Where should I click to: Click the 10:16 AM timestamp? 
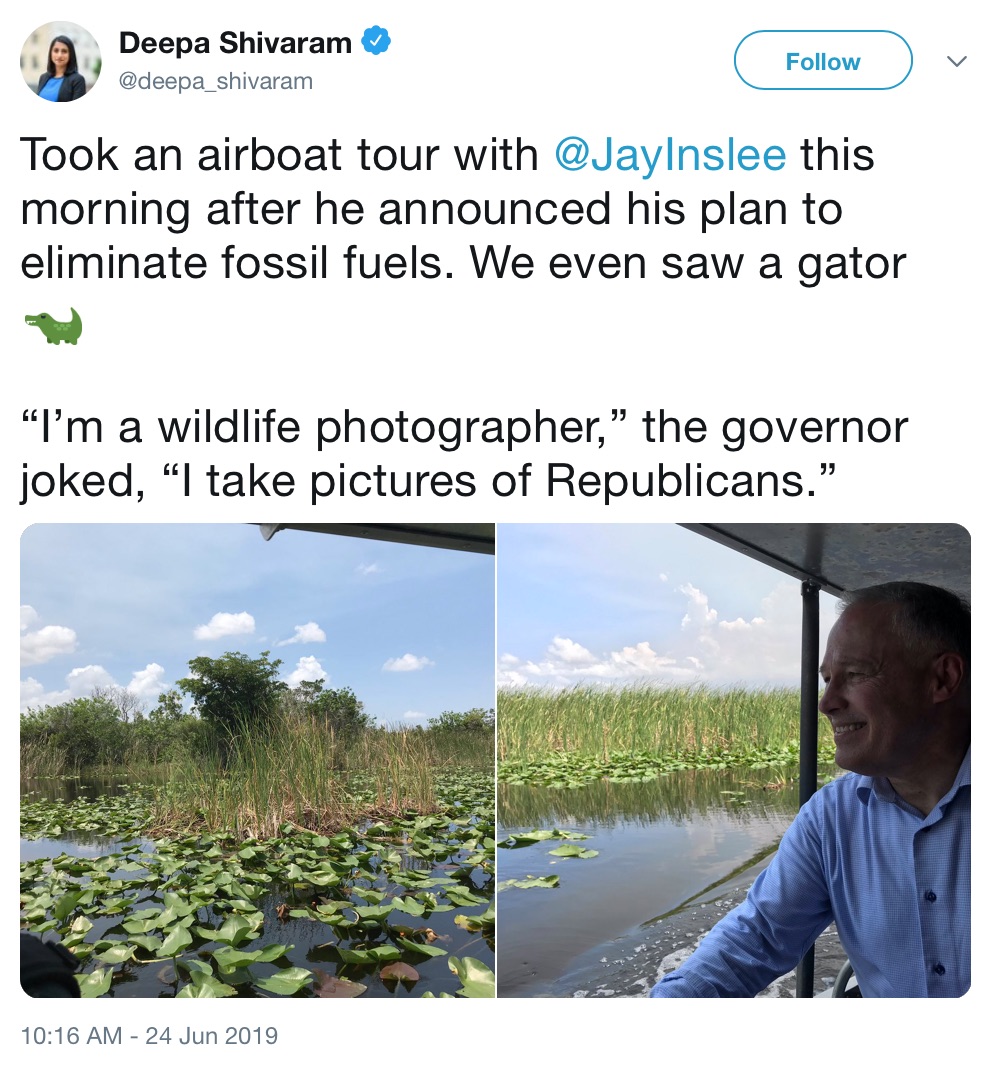[x=72, y=1035]
